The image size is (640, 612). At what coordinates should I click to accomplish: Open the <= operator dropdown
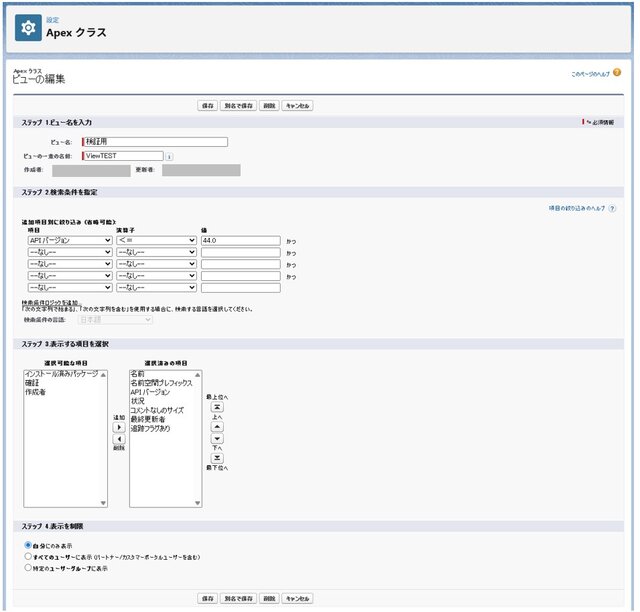pyautogui.click(x=157, y=240)
